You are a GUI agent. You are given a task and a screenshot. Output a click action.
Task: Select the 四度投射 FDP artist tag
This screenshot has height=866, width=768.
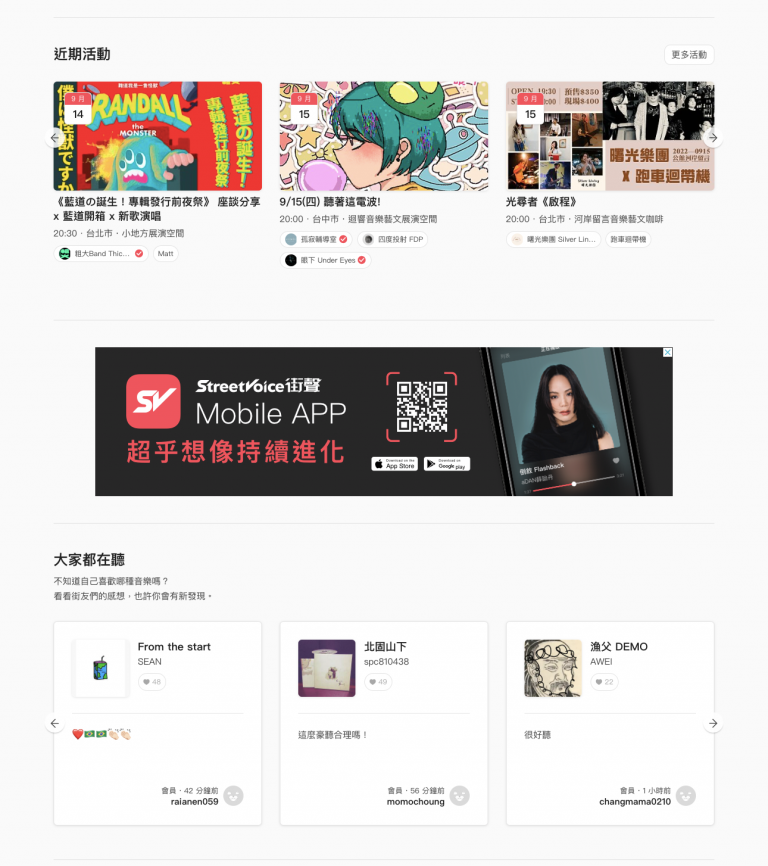point(393,239)
